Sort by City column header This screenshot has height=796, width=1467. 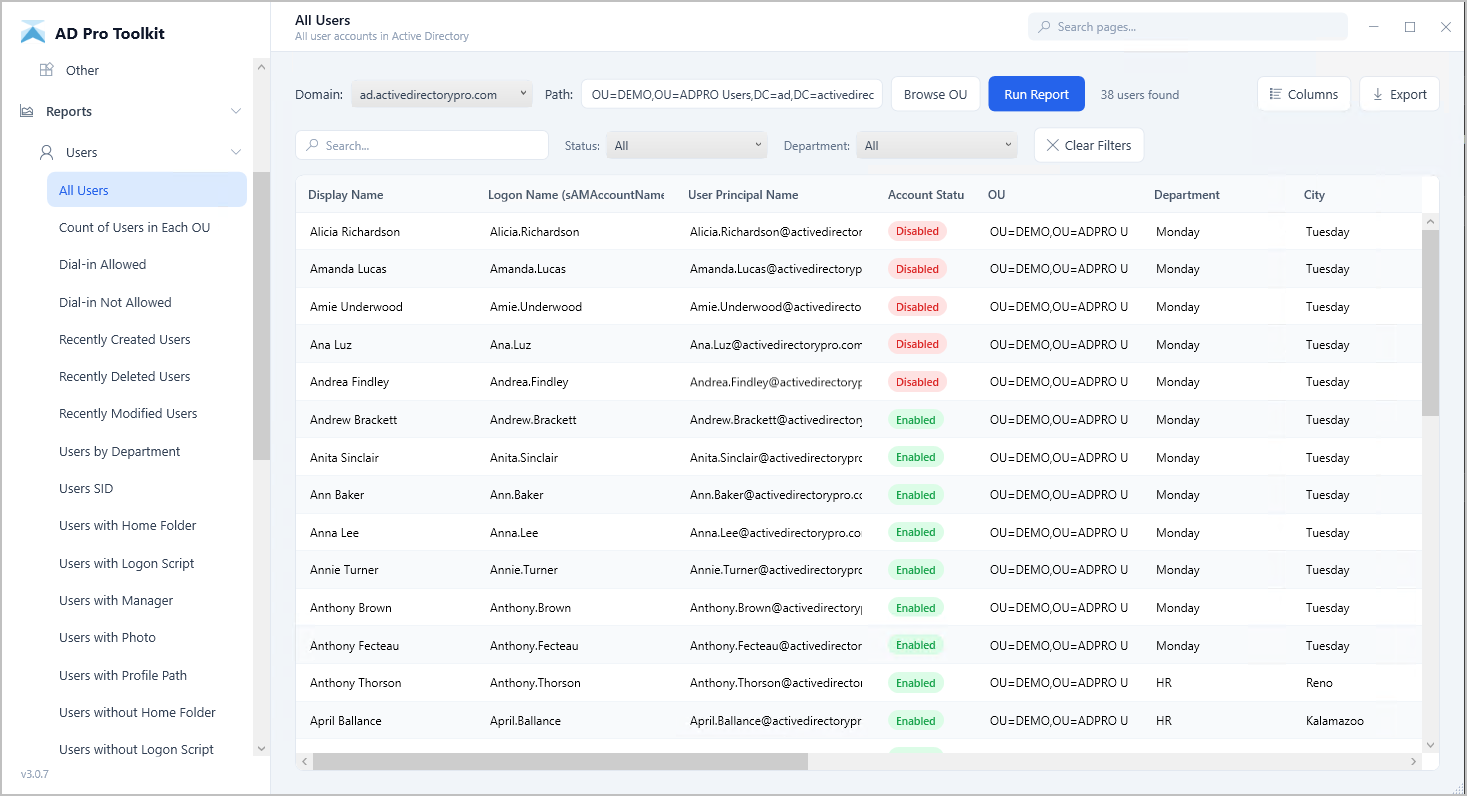(x=1314, y=195)
